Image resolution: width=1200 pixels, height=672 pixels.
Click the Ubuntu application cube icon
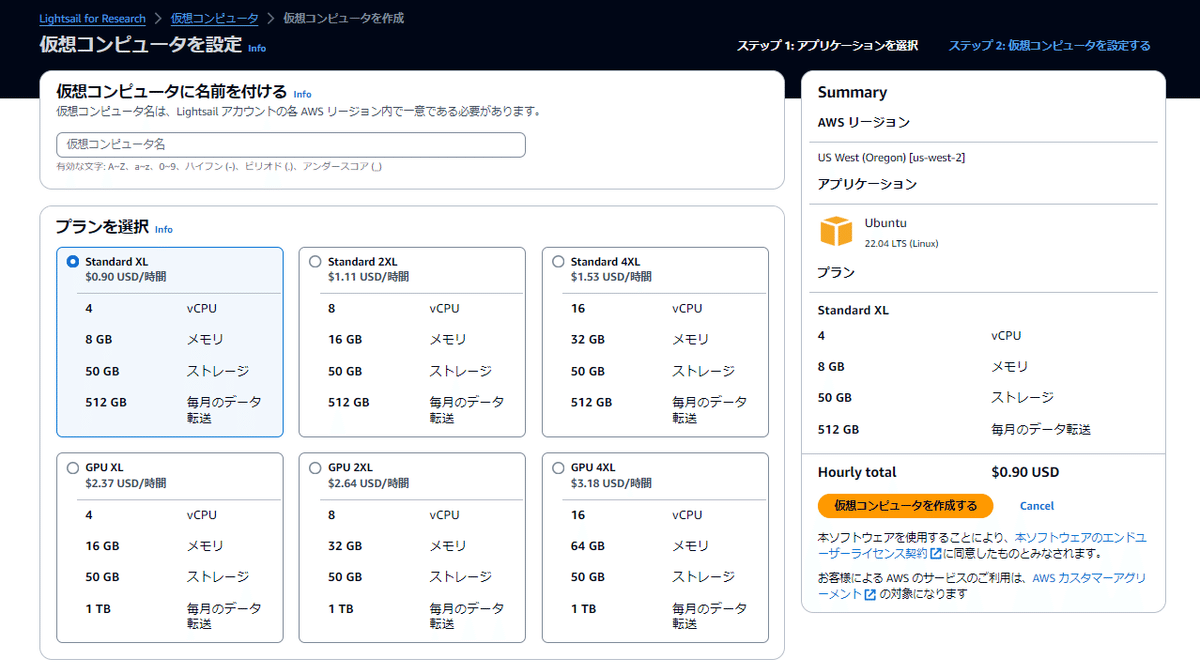(835, 231)
